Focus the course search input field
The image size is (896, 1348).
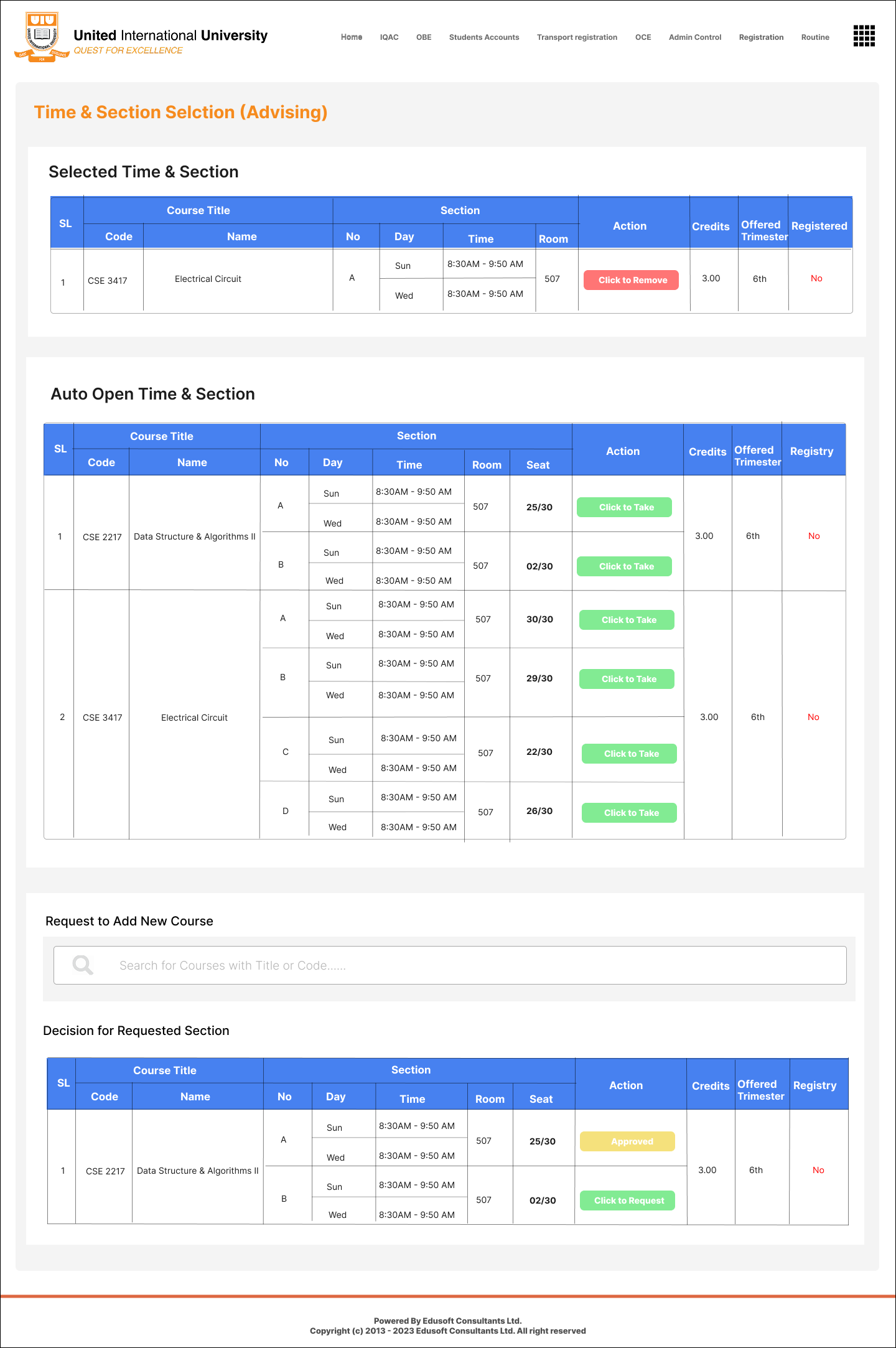[x=473, y=965]
